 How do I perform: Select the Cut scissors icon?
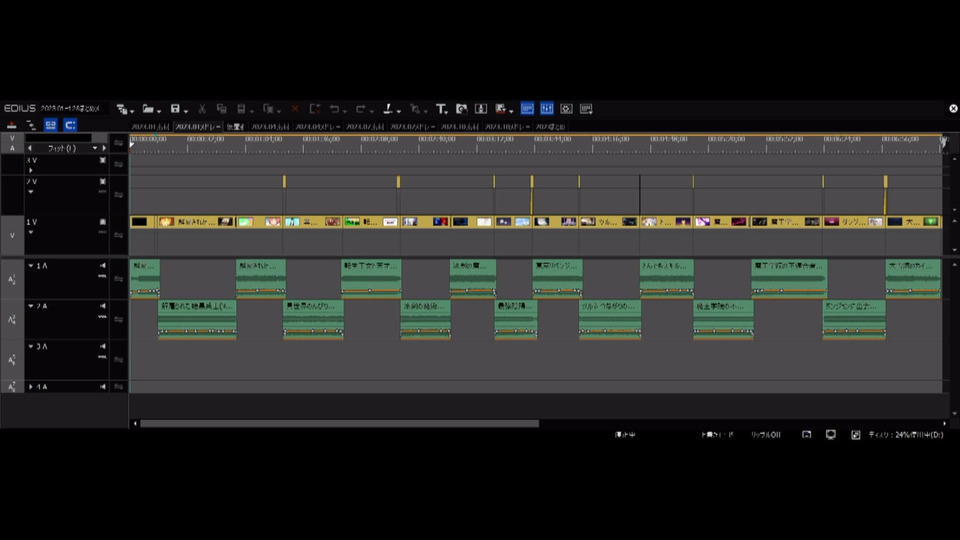click(x=202, y=108)
